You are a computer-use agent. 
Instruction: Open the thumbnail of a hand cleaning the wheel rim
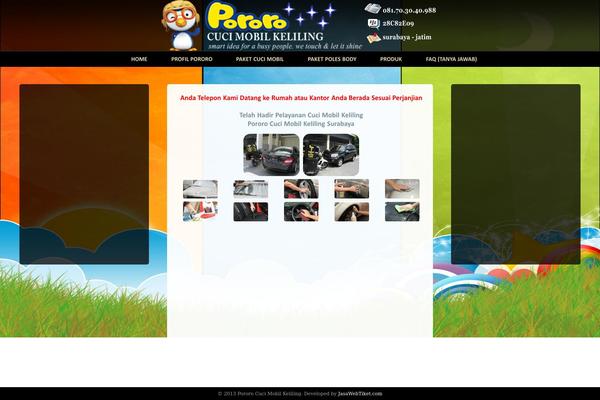click(x=301, y=189)
